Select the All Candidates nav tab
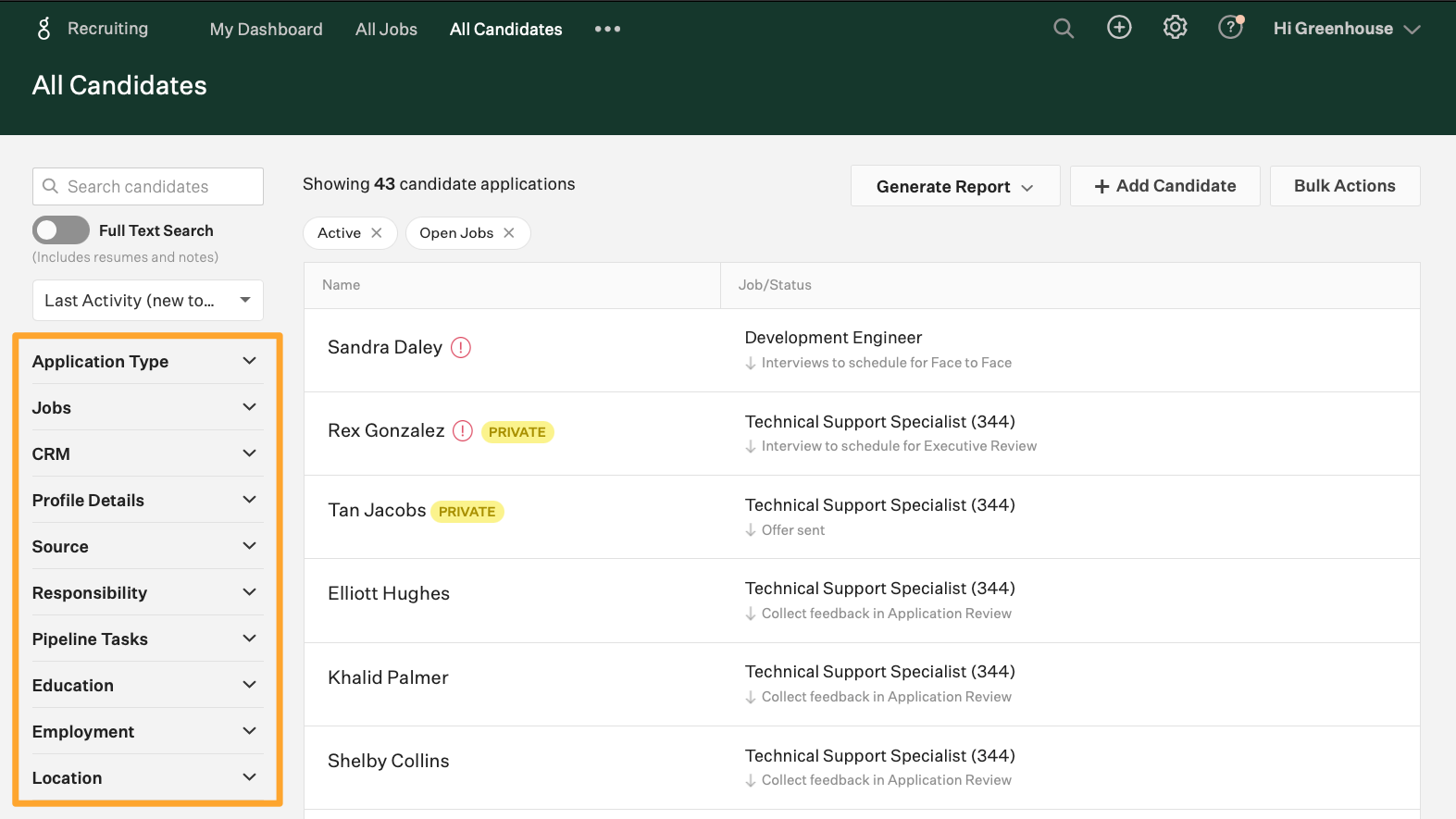This screenshot has width=1456, height=819. [506, 30]
